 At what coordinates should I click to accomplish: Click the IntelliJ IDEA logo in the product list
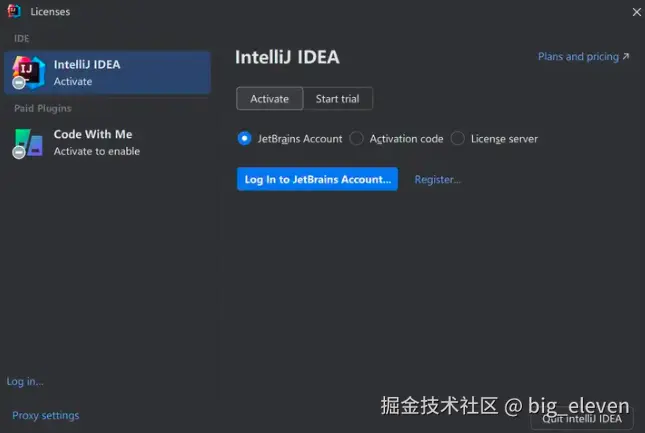tap(28, 72)
